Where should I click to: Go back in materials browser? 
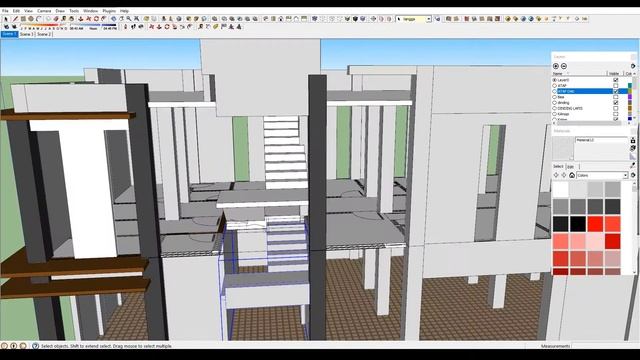pos(556,175)
